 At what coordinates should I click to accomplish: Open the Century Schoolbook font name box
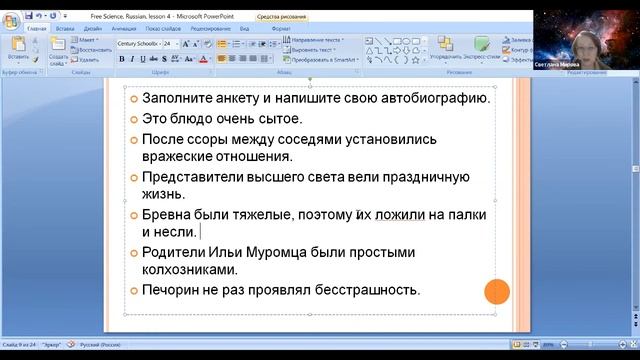coord(139,44)
